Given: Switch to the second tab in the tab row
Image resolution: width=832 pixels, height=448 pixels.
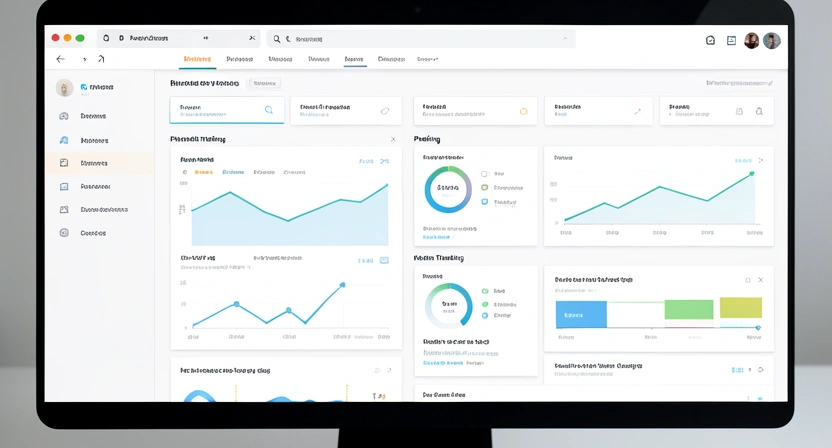Looking at the screenshot, I should 240,59.
